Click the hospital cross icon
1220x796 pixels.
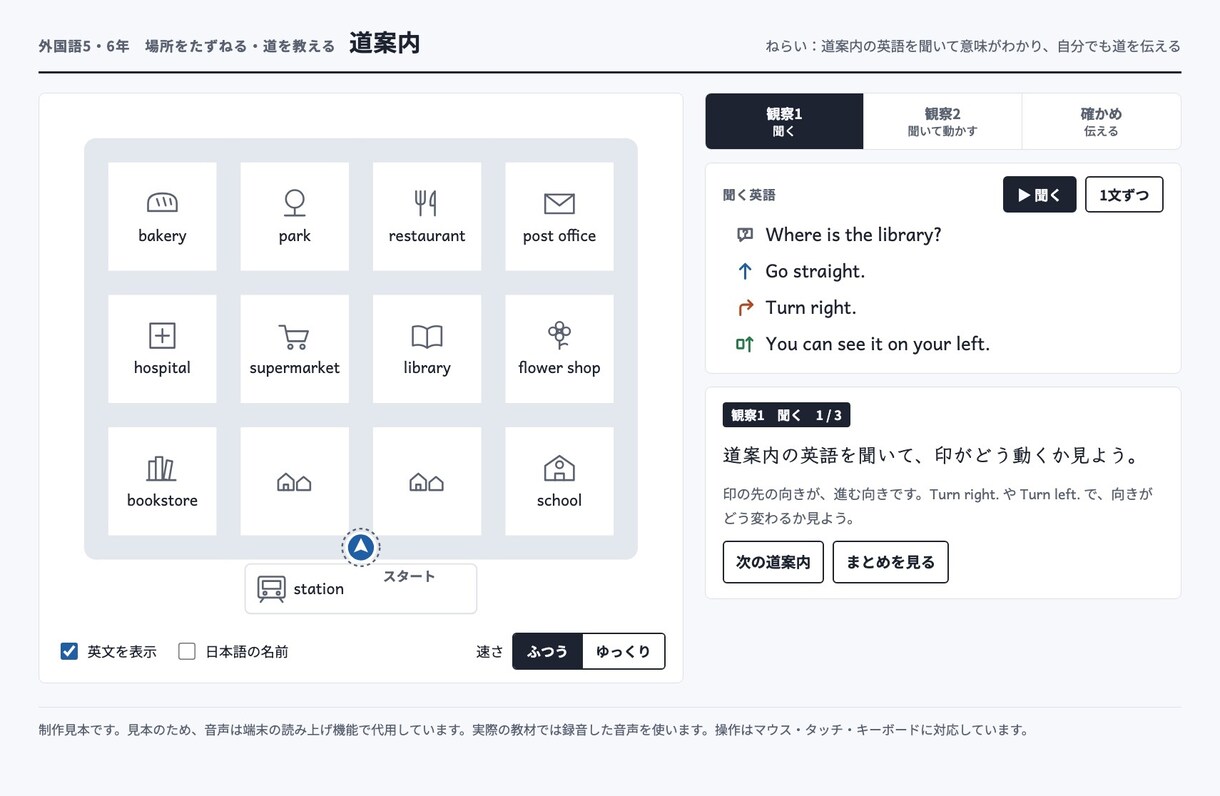(162, 335)
